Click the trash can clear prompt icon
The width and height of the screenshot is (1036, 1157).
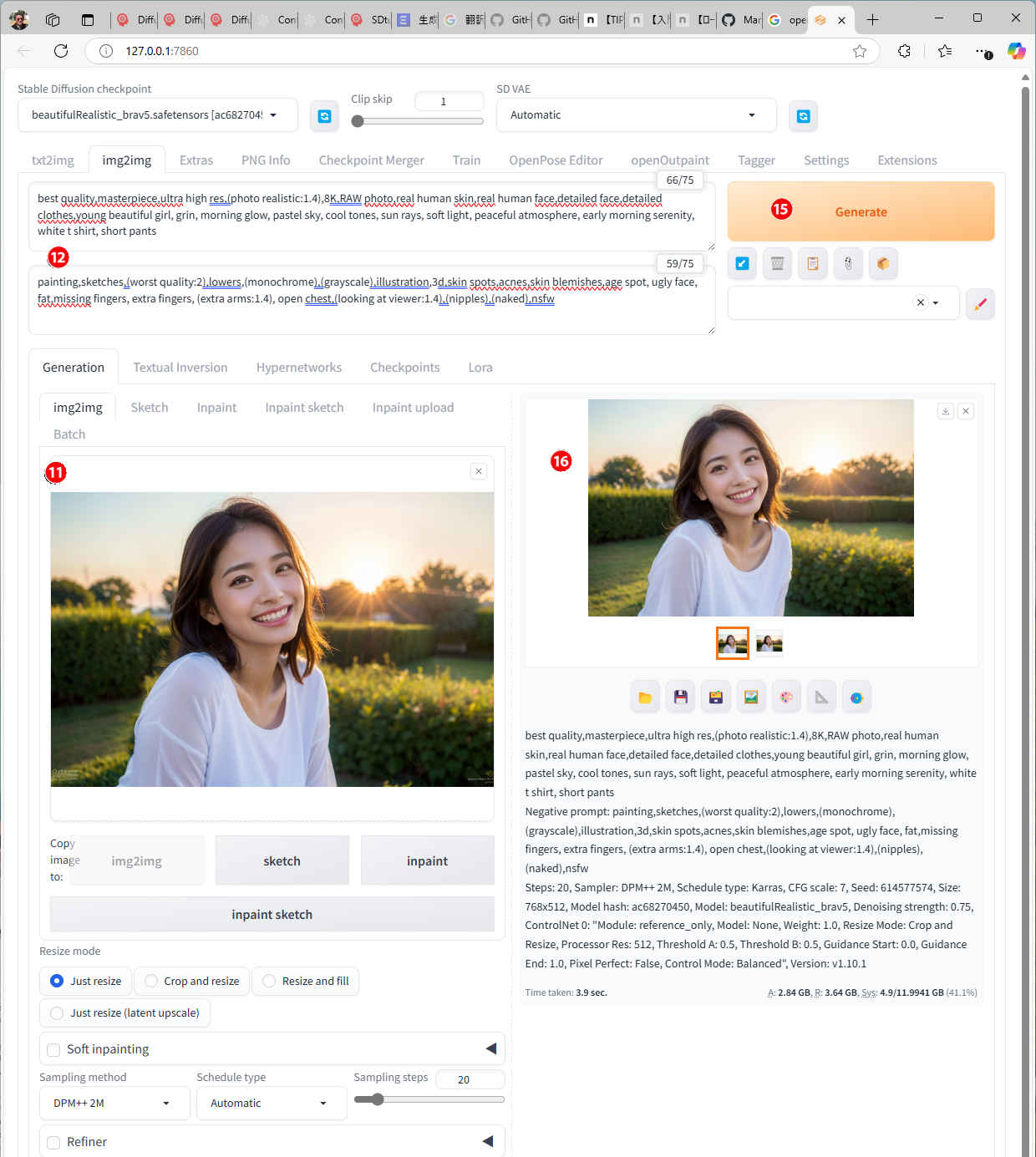click(x=777, y=264)
